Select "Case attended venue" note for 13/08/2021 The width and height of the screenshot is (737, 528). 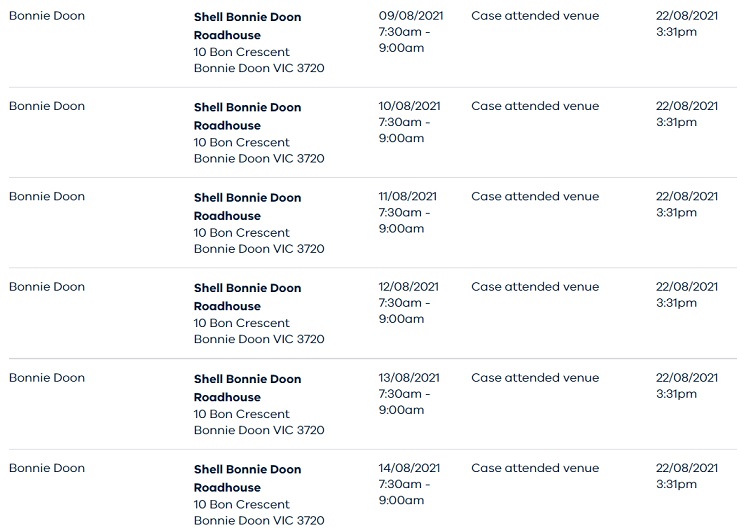click(x=535, y=377)
